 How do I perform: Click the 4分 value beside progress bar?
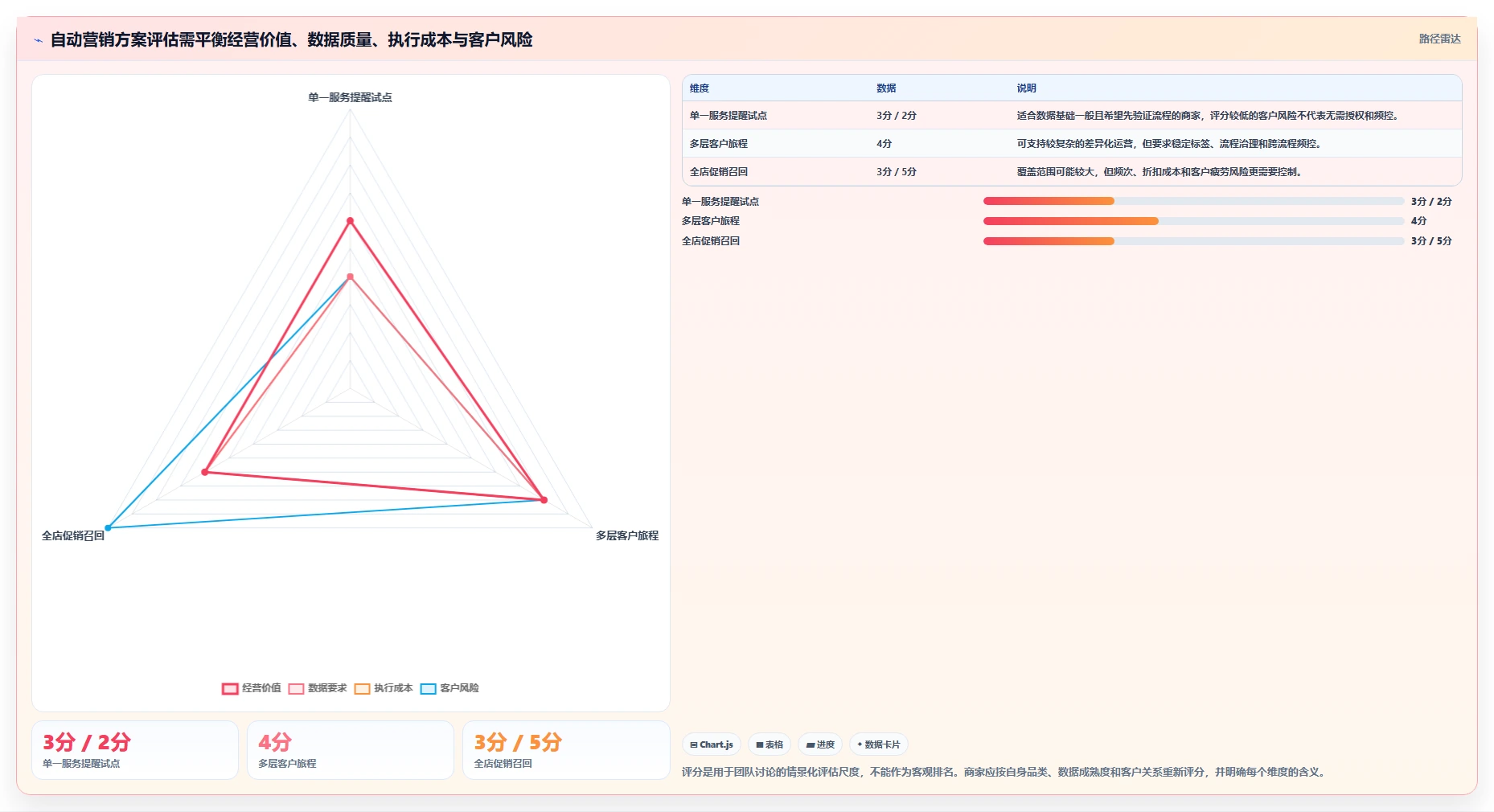[x=1418, y=221]
